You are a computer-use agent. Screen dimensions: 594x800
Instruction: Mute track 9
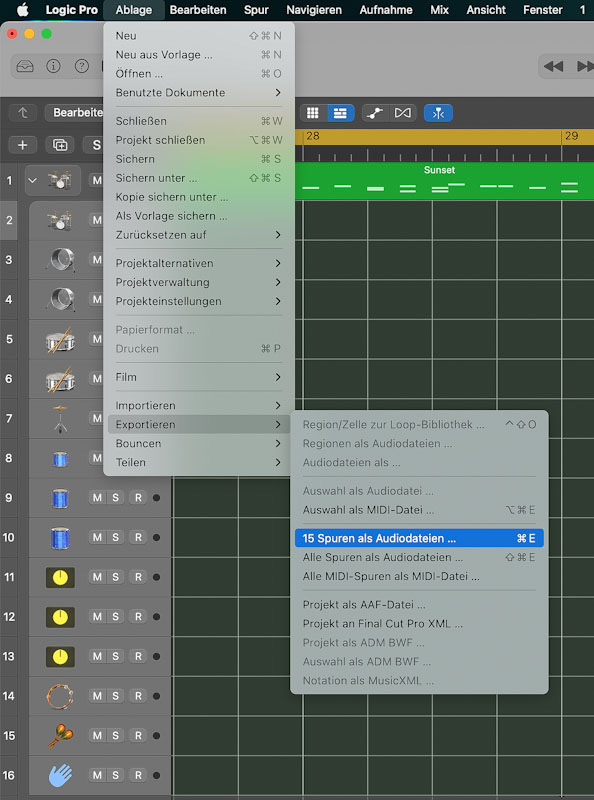point(97,497)
